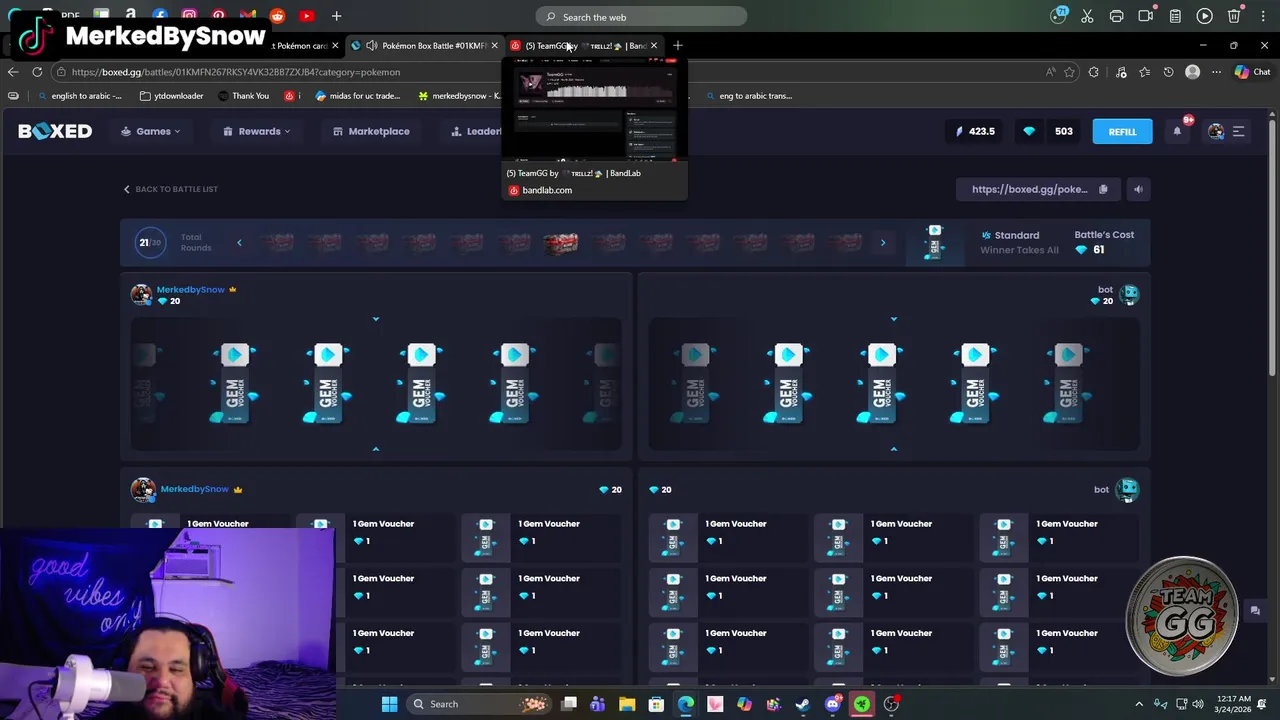Show hidden system tray icons
This screenshot has width=1280, height=720.
[x=1139, y=704]
